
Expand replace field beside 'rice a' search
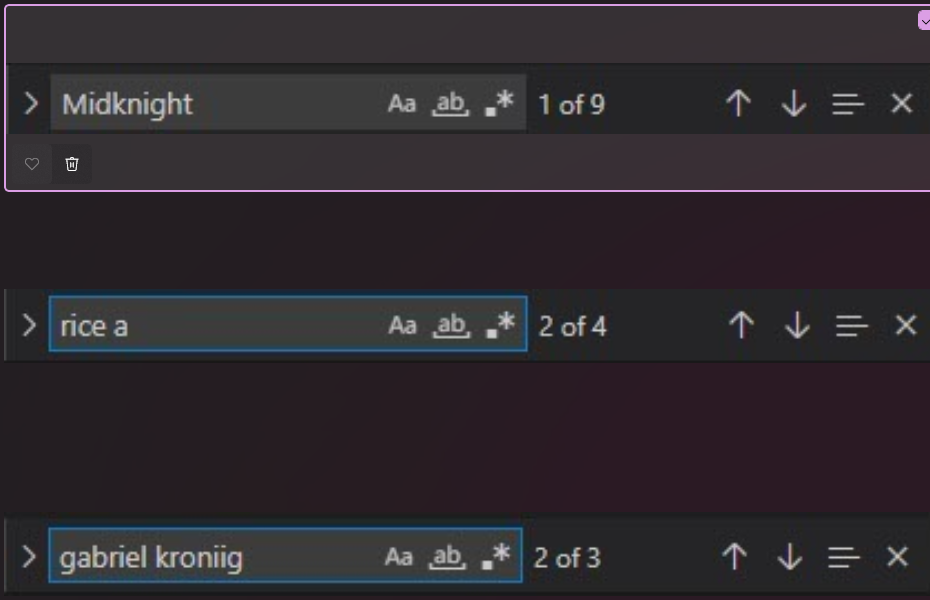(28, 325)
